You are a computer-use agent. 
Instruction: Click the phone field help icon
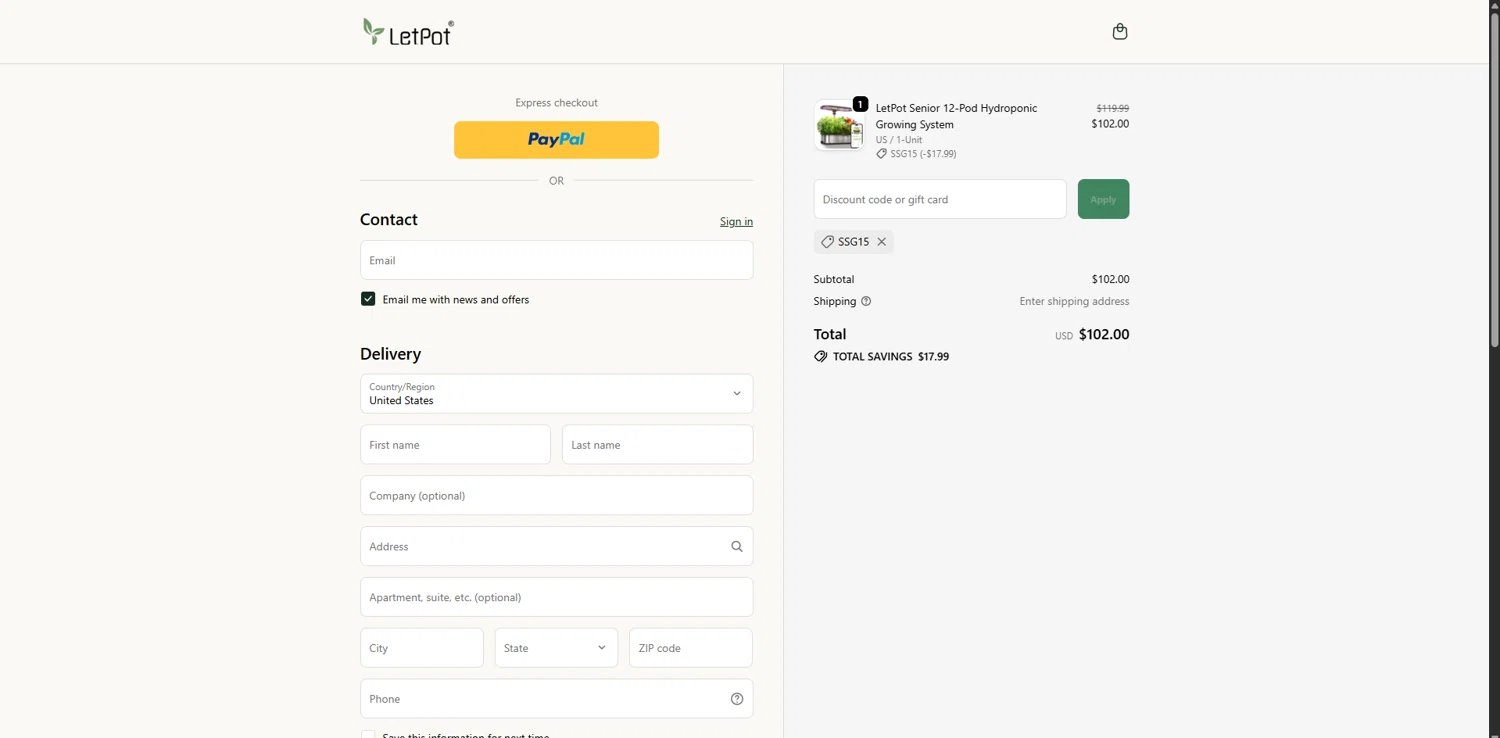737,699
